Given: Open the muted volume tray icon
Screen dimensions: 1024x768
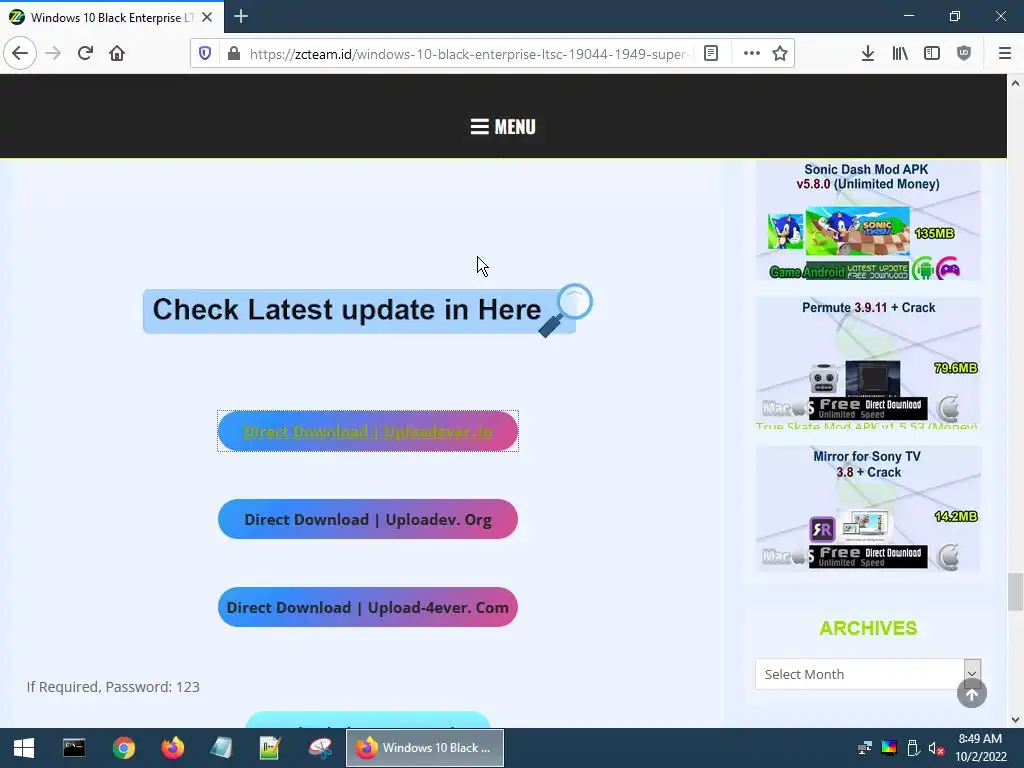Looking at the screenshot, I should coord(936,748).
